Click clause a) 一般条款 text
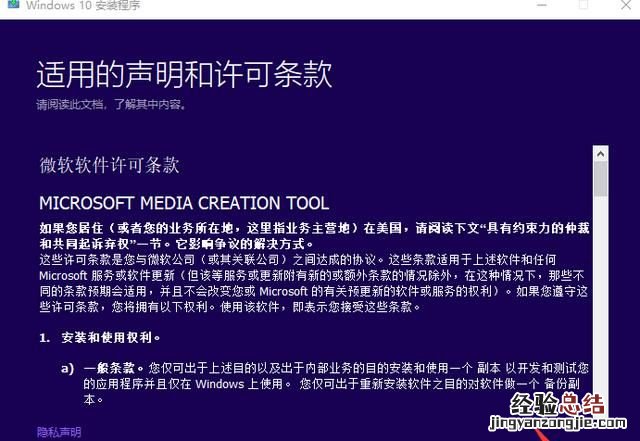 tap(325, 383)
